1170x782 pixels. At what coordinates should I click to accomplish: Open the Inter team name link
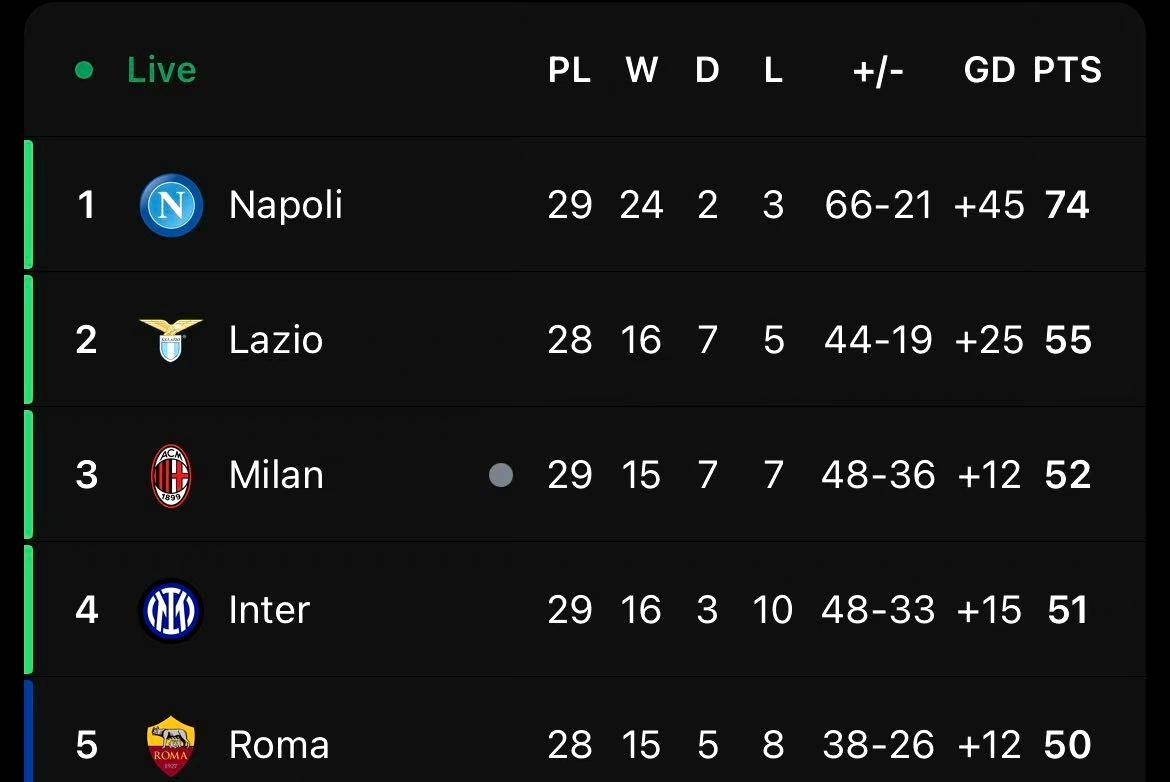tap(269, 610)
